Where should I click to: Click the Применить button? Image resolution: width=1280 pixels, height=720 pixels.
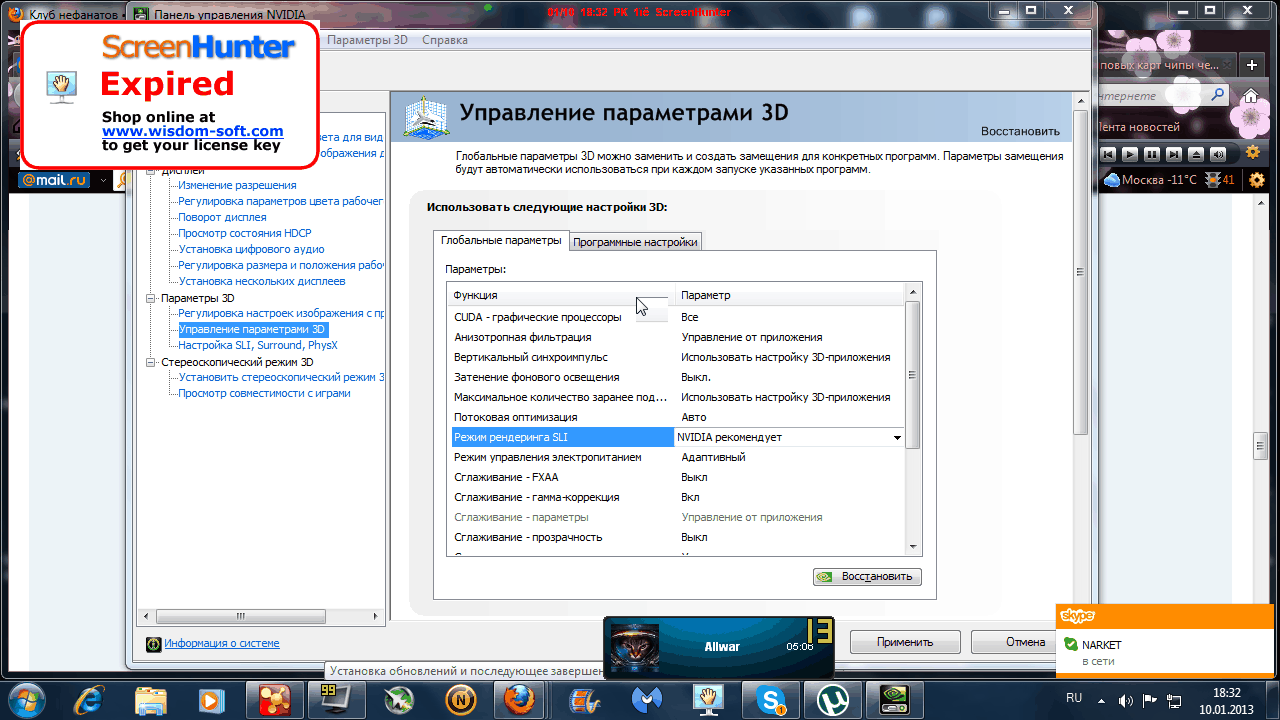(904, 642)
